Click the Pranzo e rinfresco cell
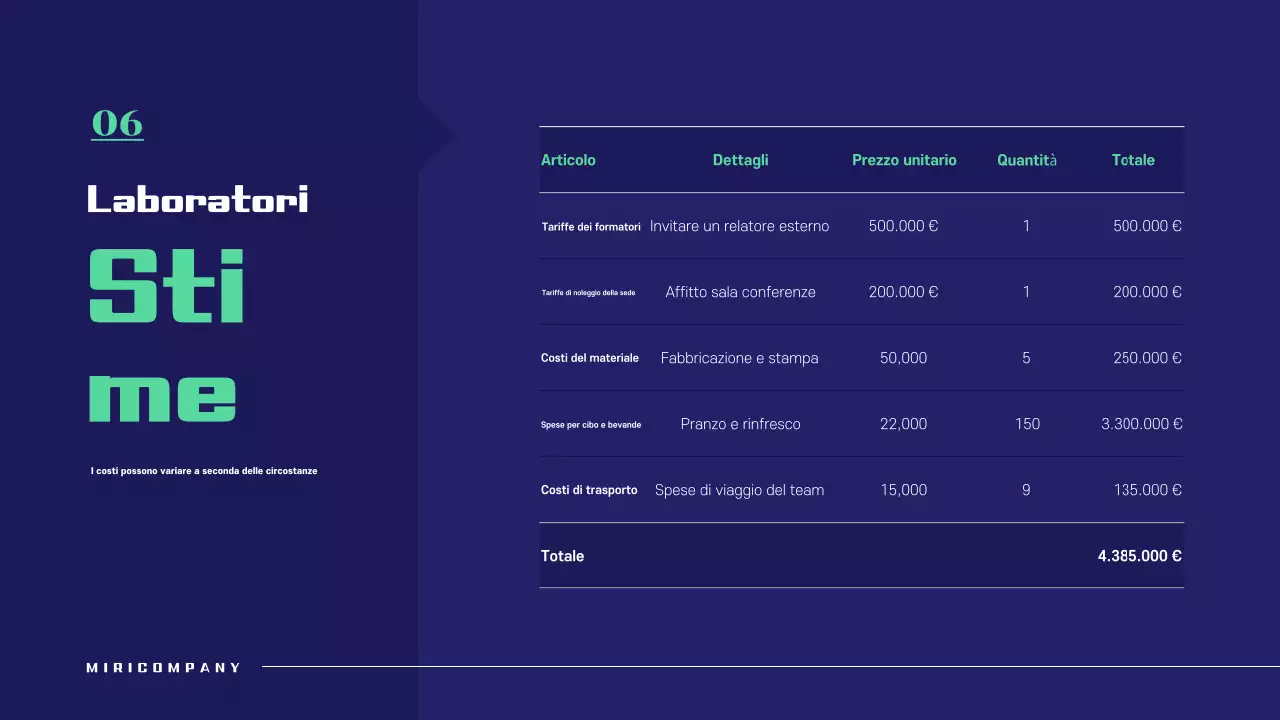 coord(740,424)
